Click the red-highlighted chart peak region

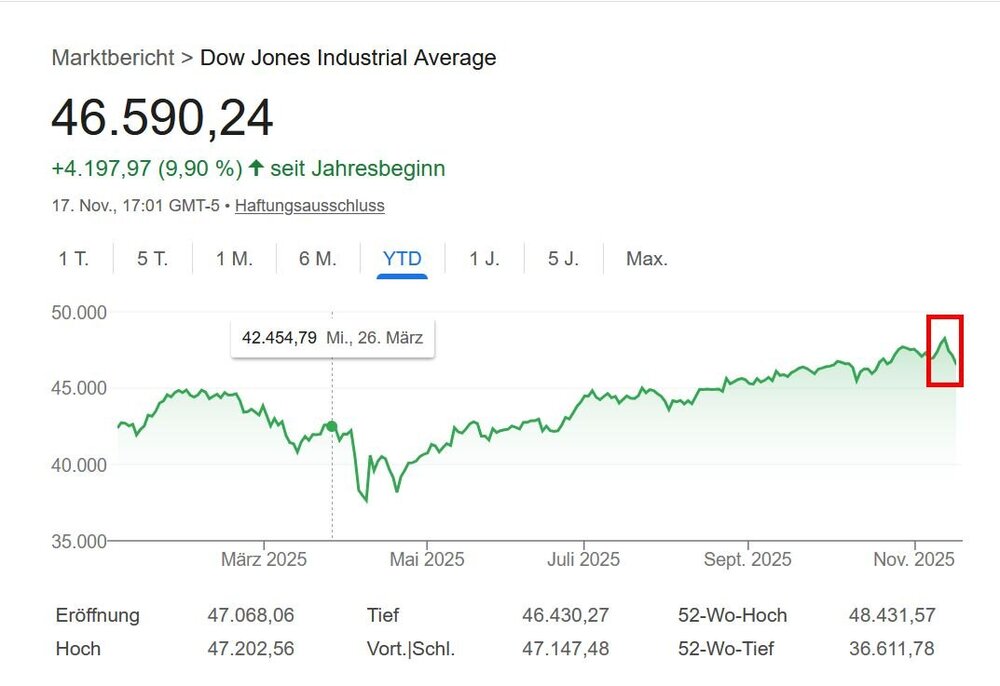pyautogui.click(x=944, y=349)
